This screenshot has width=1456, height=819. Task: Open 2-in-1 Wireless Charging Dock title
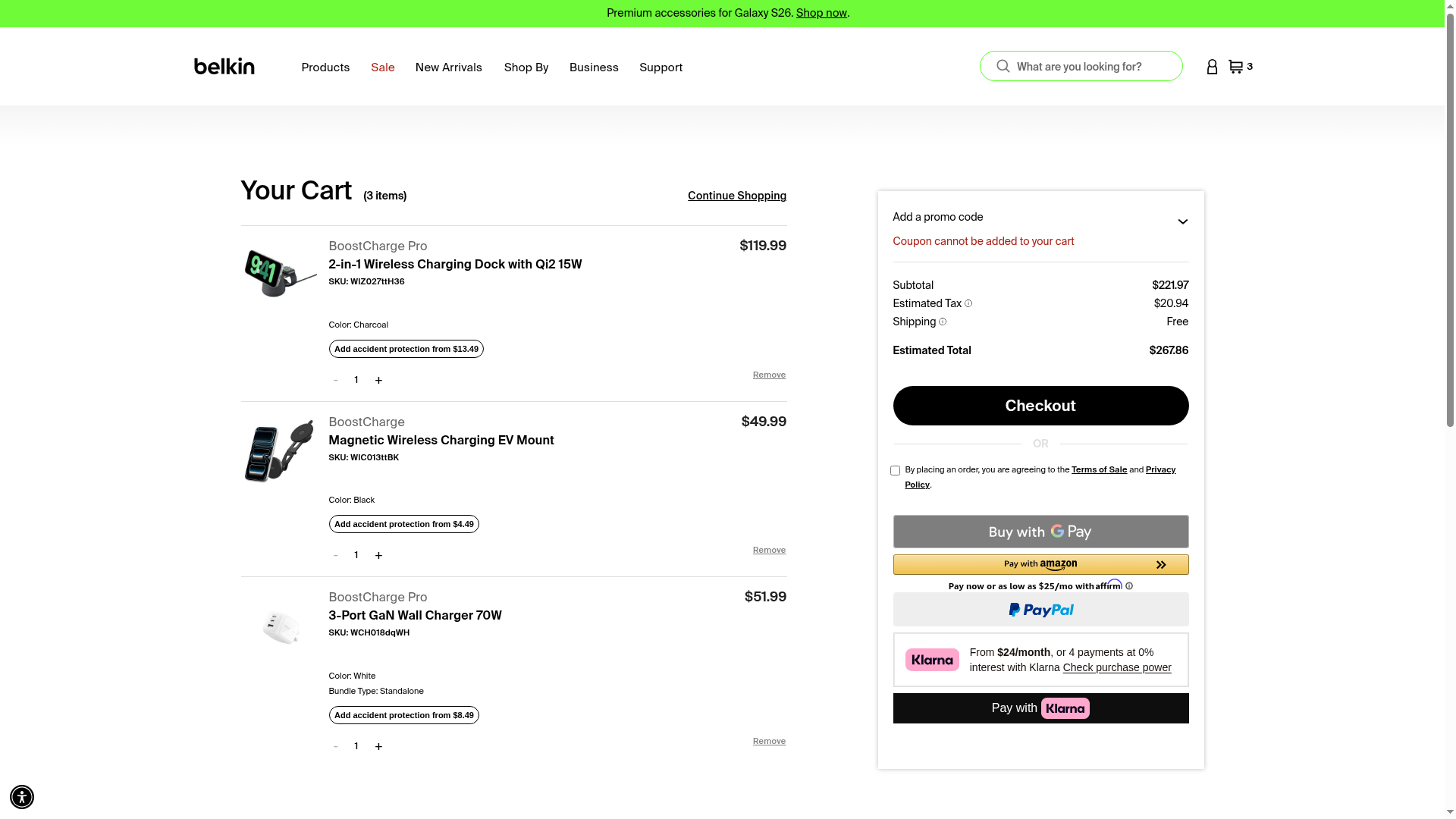click(x=455, y=264)
